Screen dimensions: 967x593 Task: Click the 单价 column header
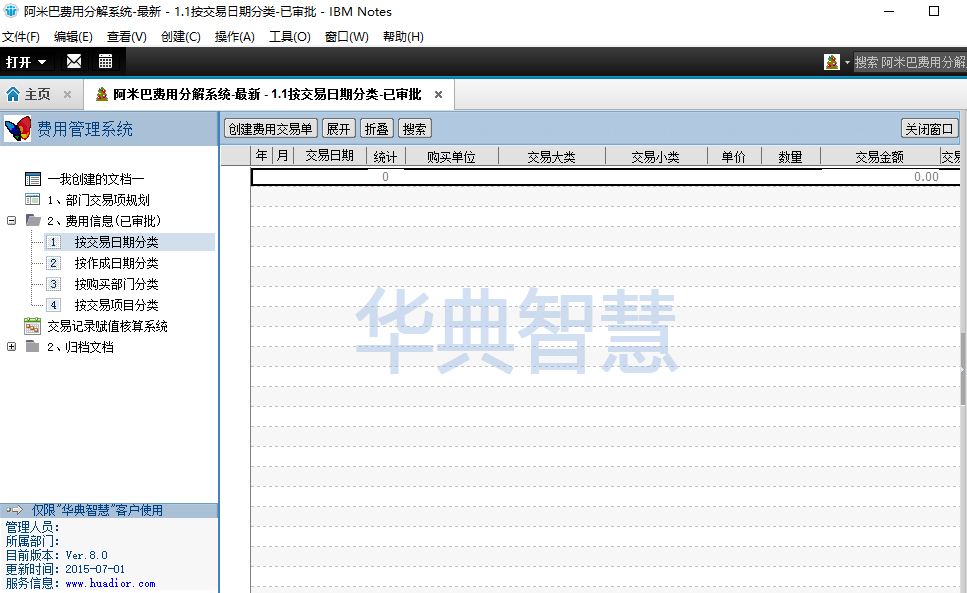[734, 156]
